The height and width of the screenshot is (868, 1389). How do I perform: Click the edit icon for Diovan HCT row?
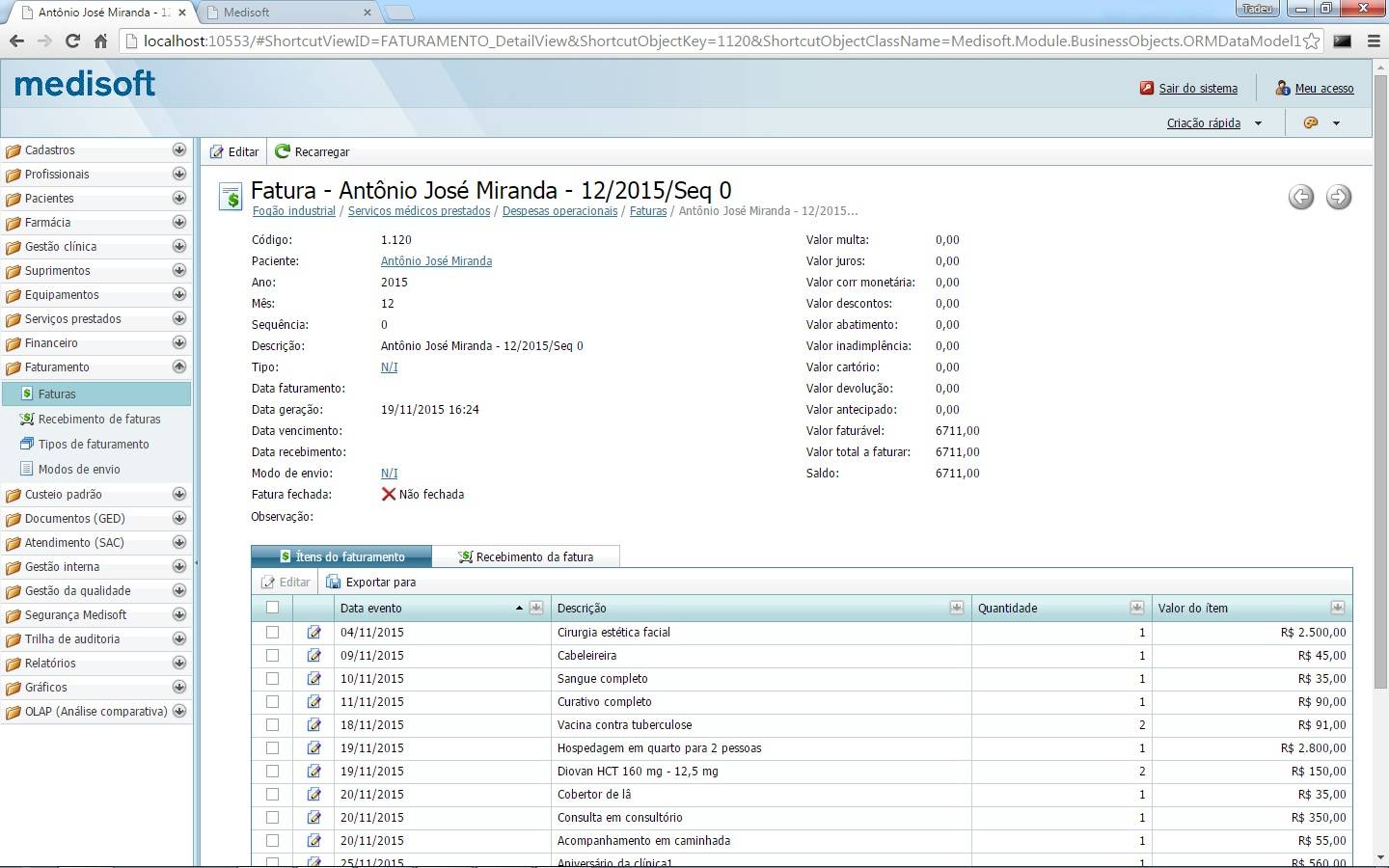pyautogui.click(x=313, y=772)
